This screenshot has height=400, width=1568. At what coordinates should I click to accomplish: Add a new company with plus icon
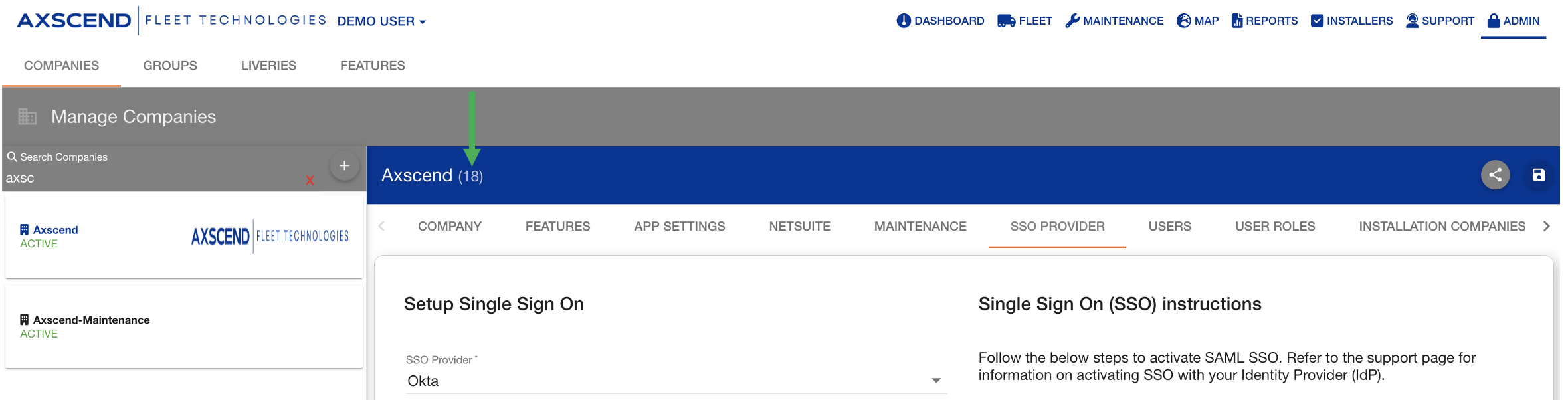click(x=344, y=166)
